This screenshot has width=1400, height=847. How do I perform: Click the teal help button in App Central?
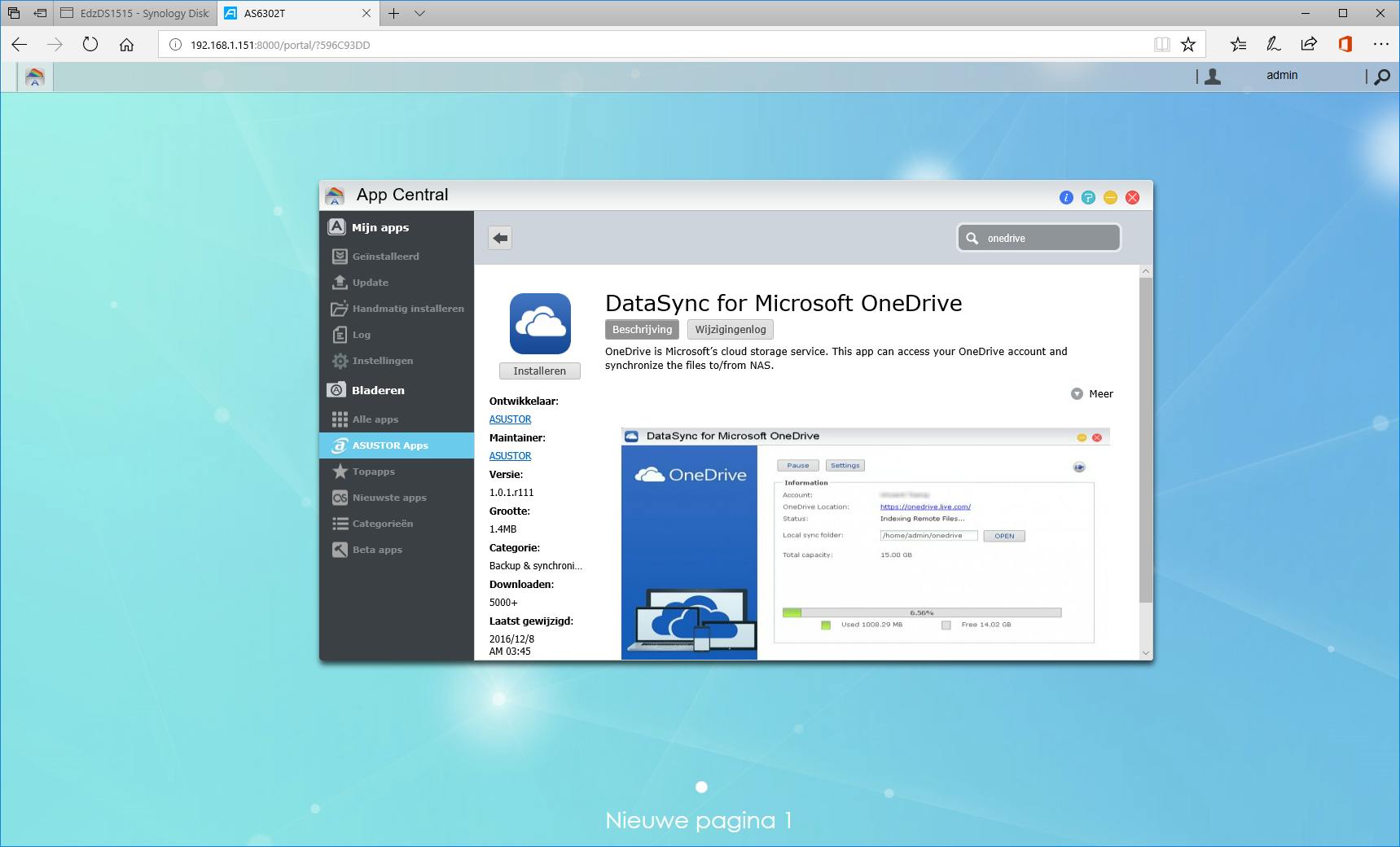pyautogui.click(x=1088, y=197)
